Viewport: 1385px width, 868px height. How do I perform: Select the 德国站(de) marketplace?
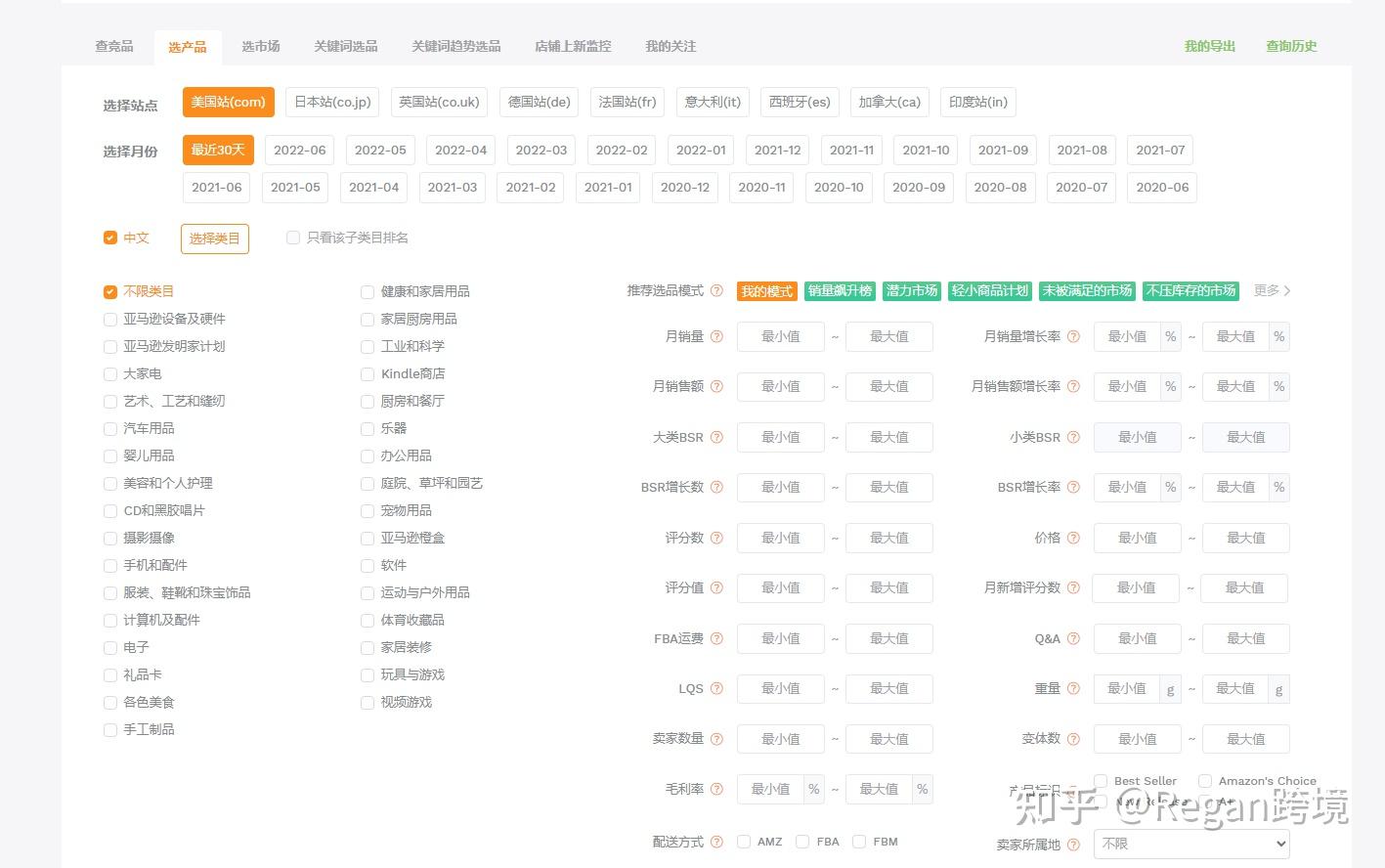coord(540,102)
